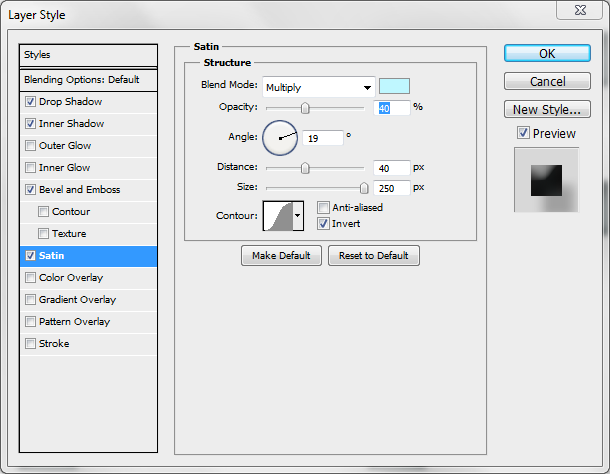Enable the Color Overlay checkbox
The image size is (610, 474).
(30, 277)
